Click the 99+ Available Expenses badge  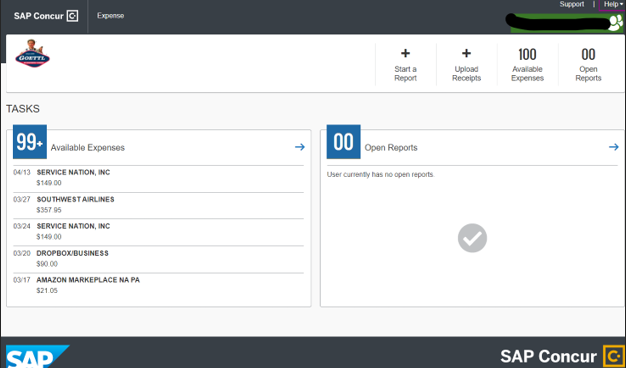pyautogui.click(x=30, y=142)
